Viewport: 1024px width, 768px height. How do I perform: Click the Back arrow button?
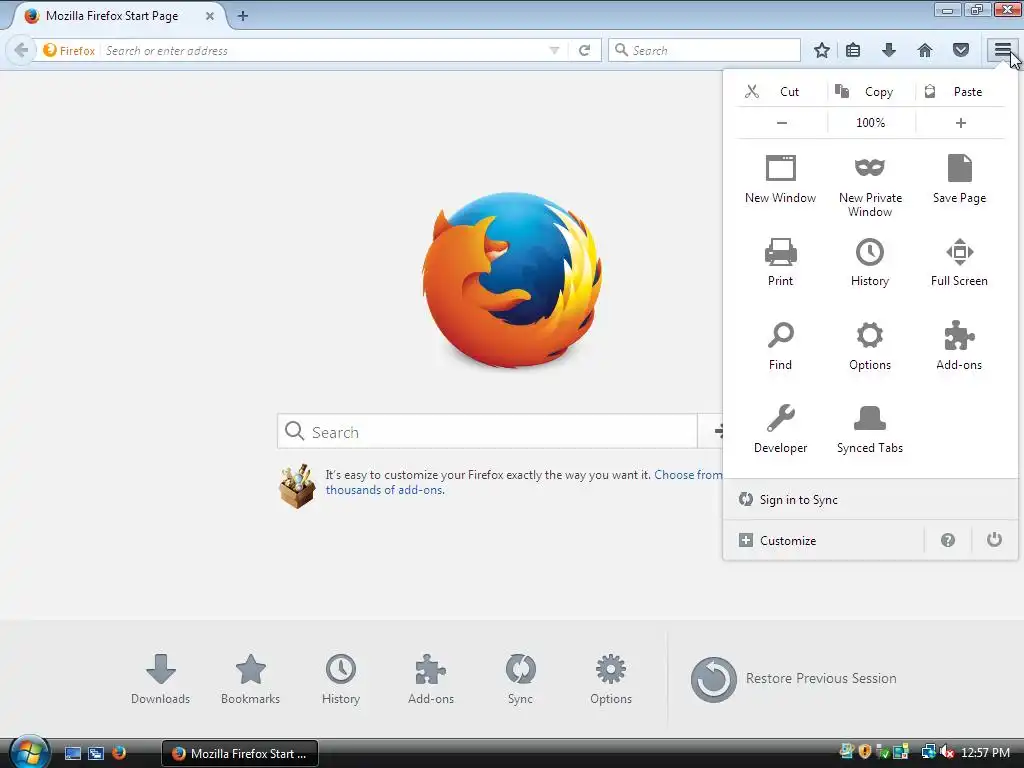(21, 50)
